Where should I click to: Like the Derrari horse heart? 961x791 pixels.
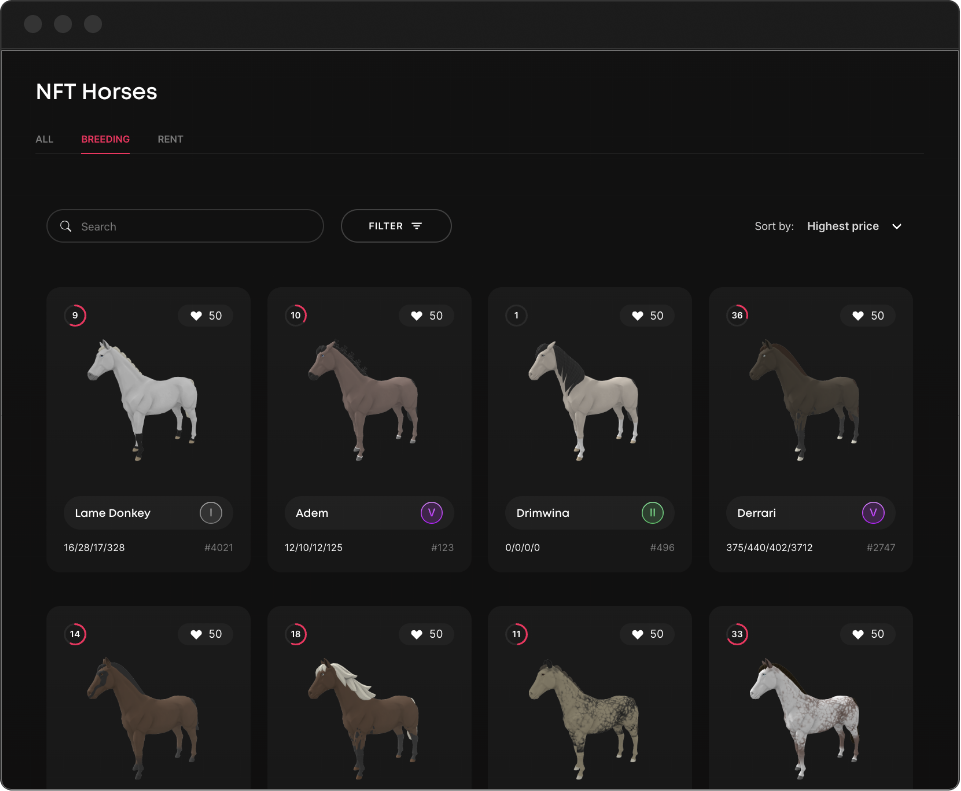[x=858, y=316]
